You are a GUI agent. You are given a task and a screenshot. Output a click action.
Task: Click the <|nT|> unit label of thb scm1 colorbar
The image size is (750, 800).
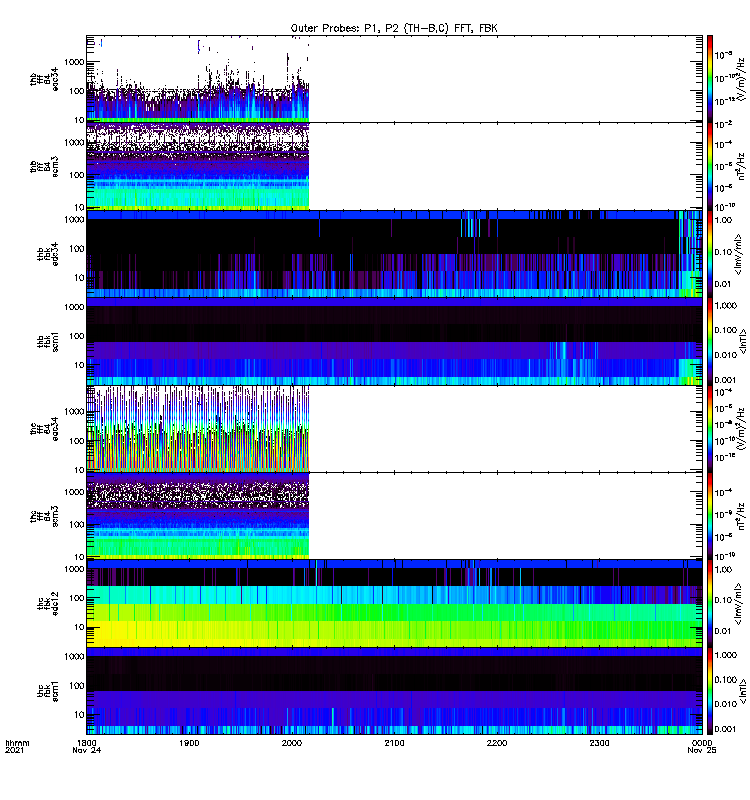(x=742, y=341)
